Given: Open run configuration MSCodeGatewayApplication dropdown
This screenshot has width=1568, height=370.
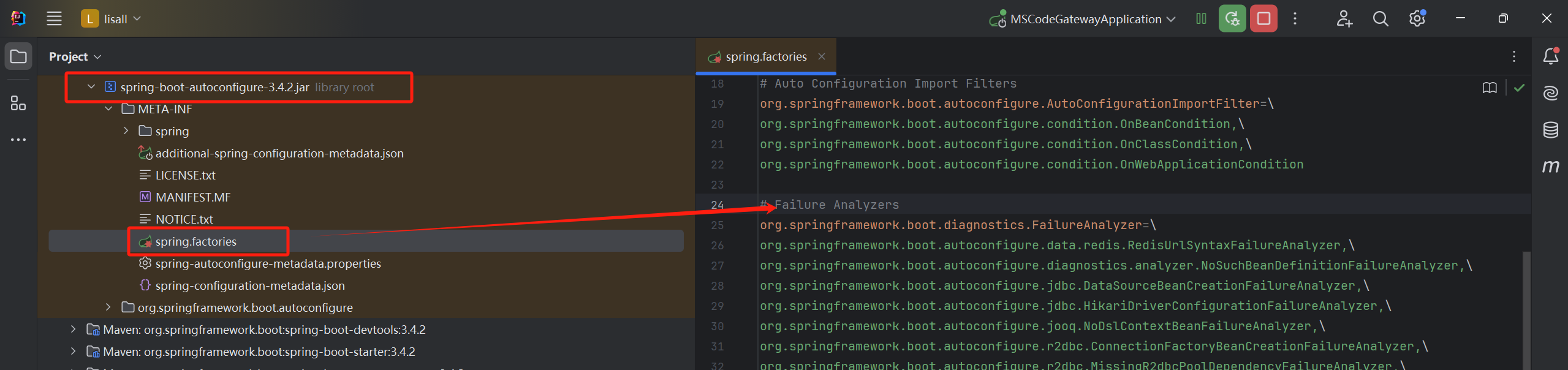Looking at the screenshot, I should click(x=1082, y=19).
